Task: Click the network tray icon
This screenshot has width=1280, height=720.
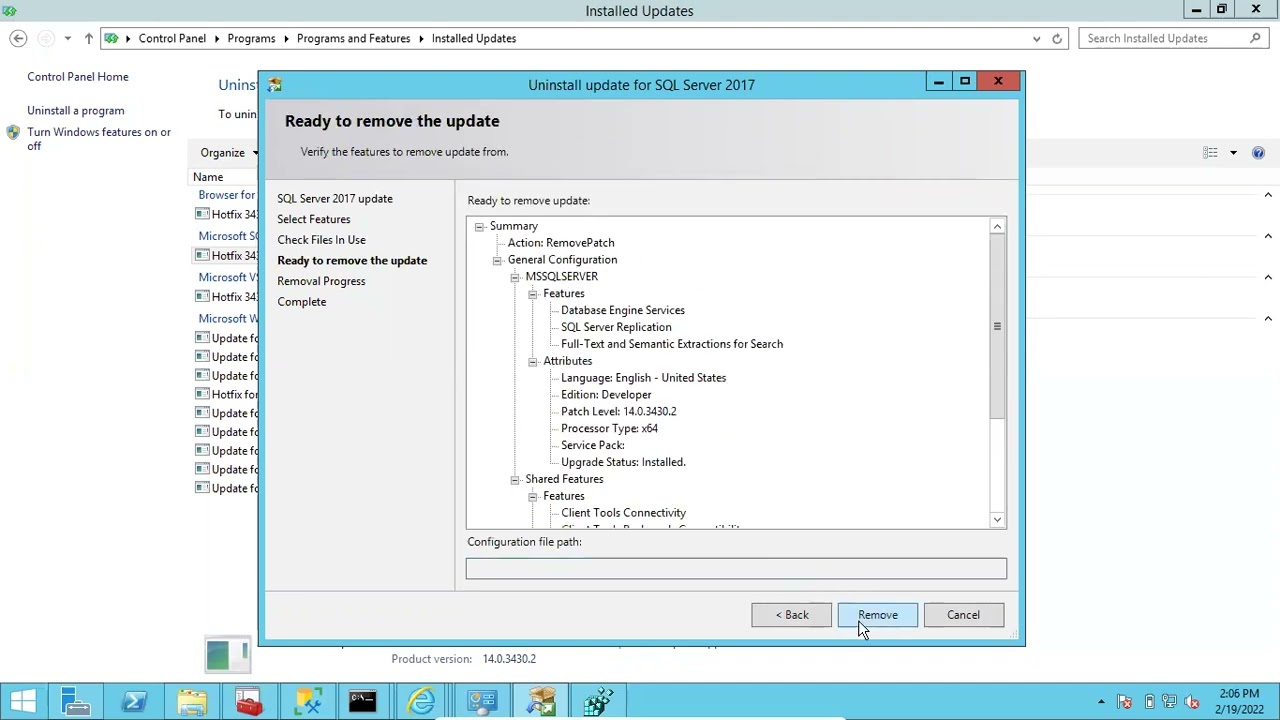Action: pos(1170,702)
